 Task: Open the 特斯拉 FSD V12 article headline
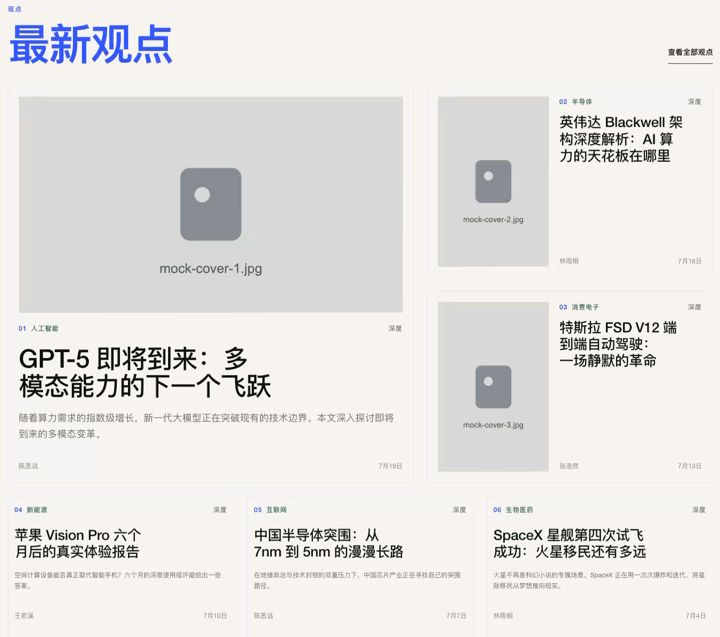[618, 344]
